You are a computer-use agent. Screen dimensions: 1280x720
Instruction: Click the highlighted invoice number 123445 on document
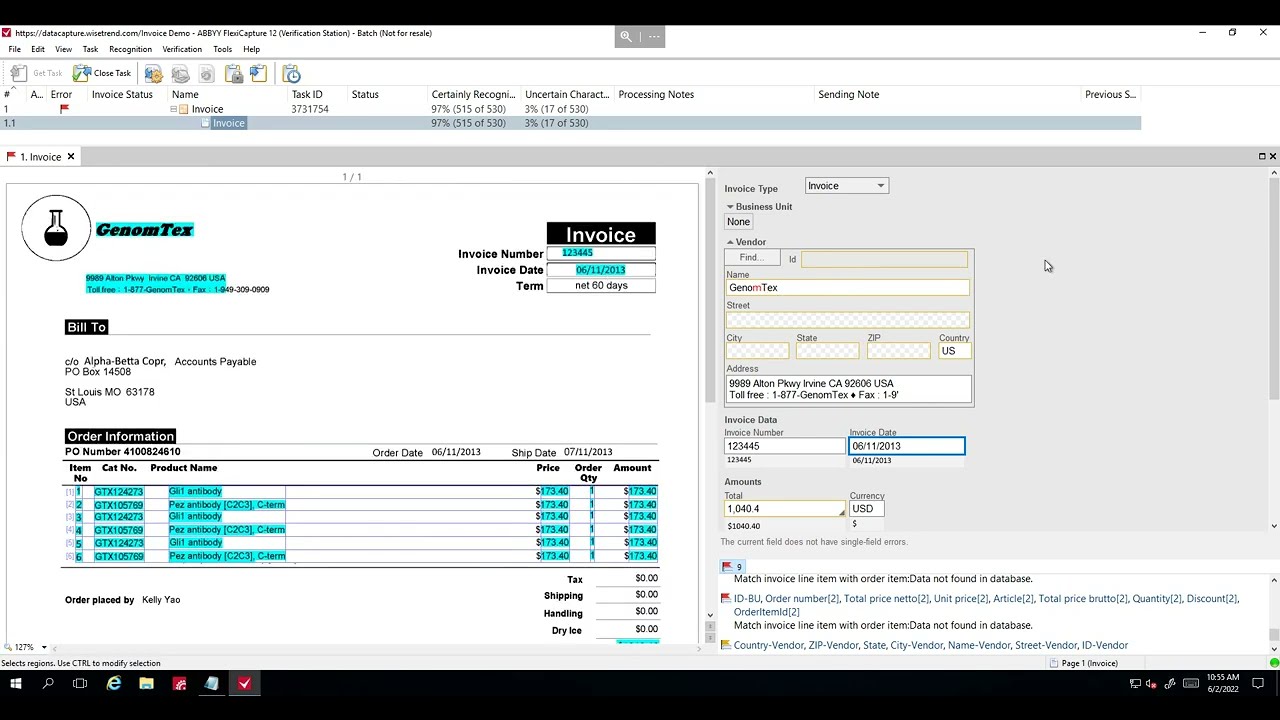[x=577, y=253]
